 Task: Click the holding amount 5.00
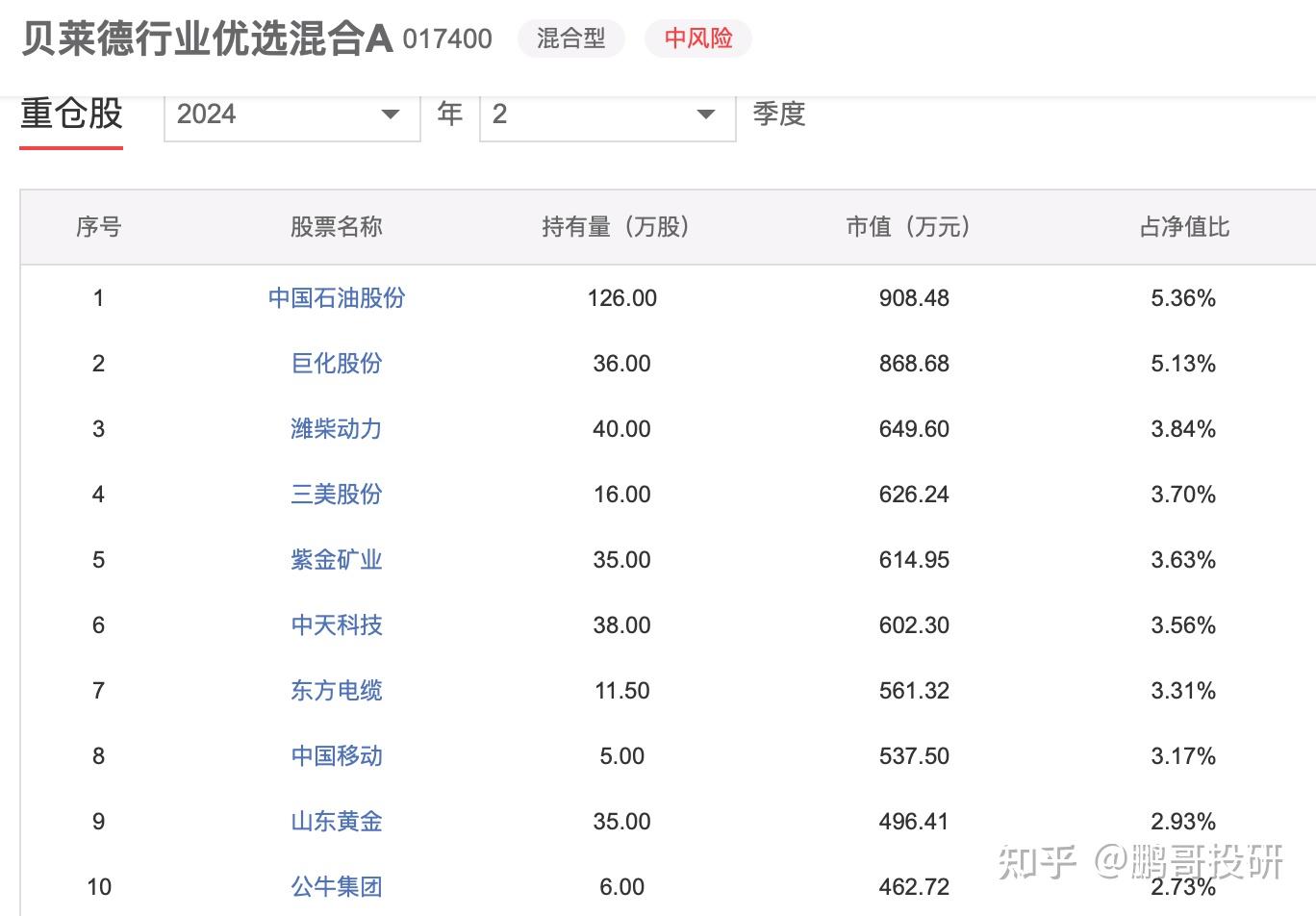pyautogui.click(x=622, y=756)
